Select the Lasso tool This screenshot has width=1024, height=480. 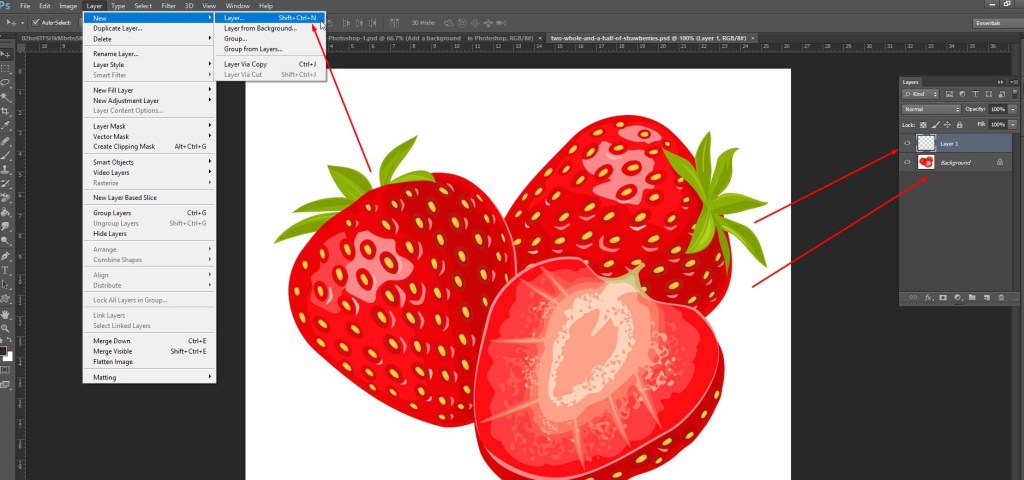(6, 82)
